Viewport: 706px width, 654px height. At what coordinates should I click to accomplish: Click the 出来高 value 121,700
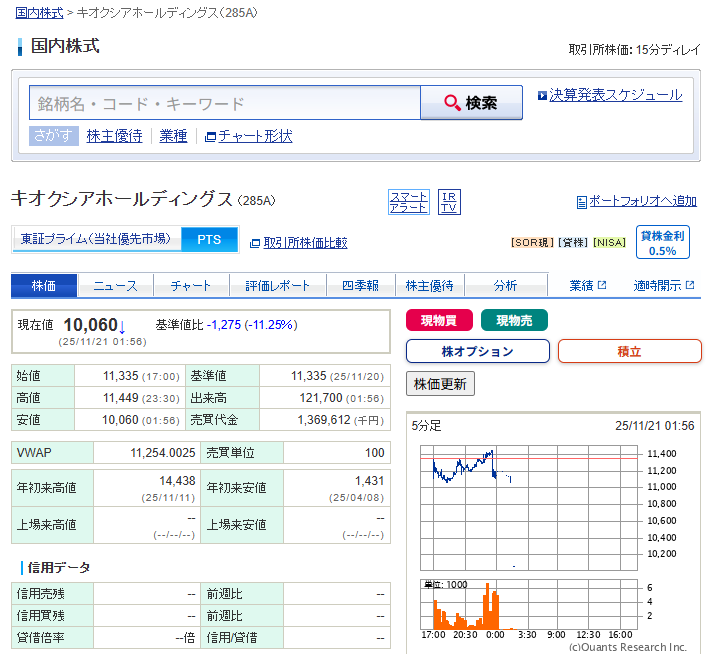point(321,398)
